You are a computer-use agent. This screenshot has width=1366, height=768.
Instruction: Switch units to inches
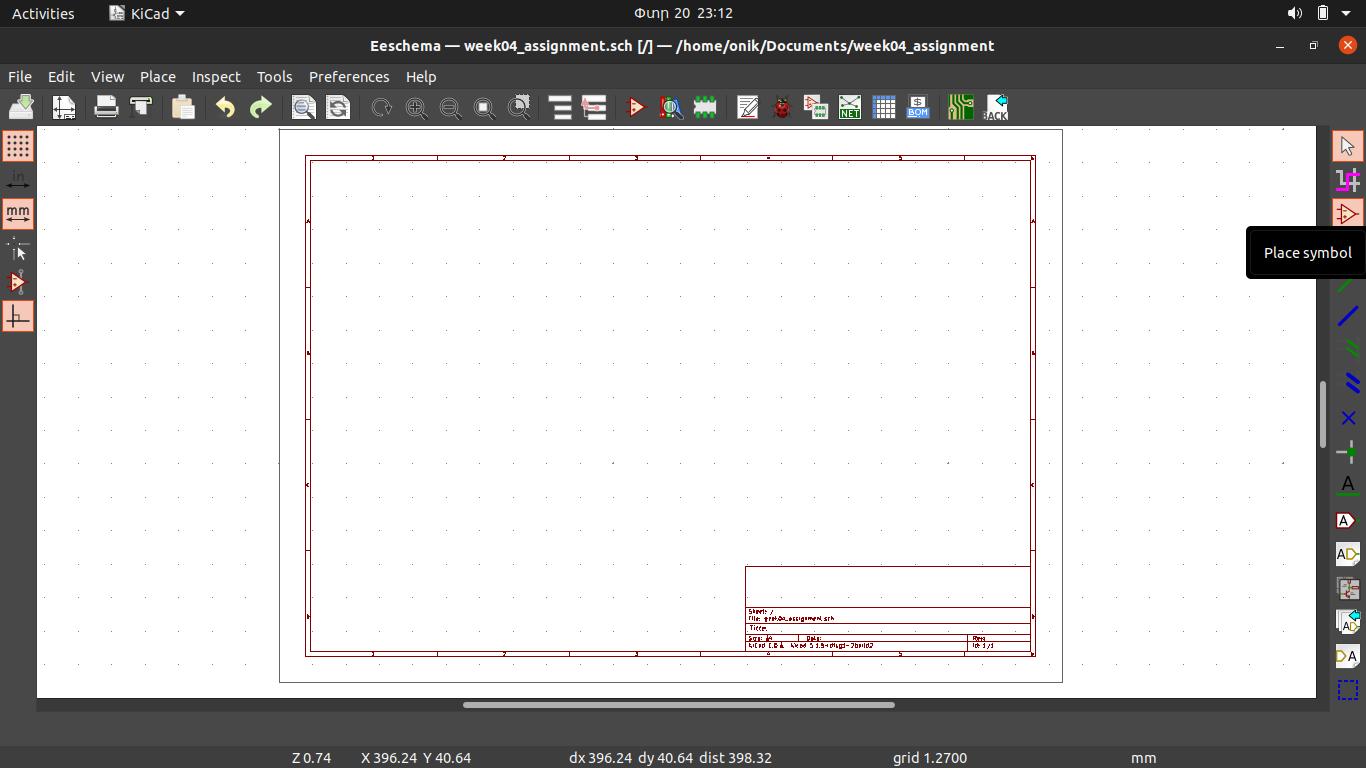(x=18, y=180)
